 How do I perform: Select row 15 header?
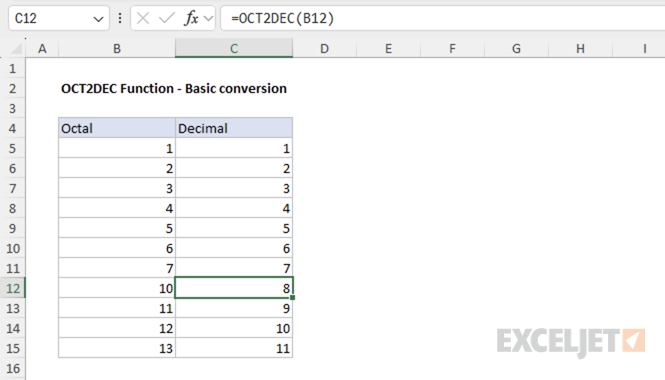(x=13, y=348)
